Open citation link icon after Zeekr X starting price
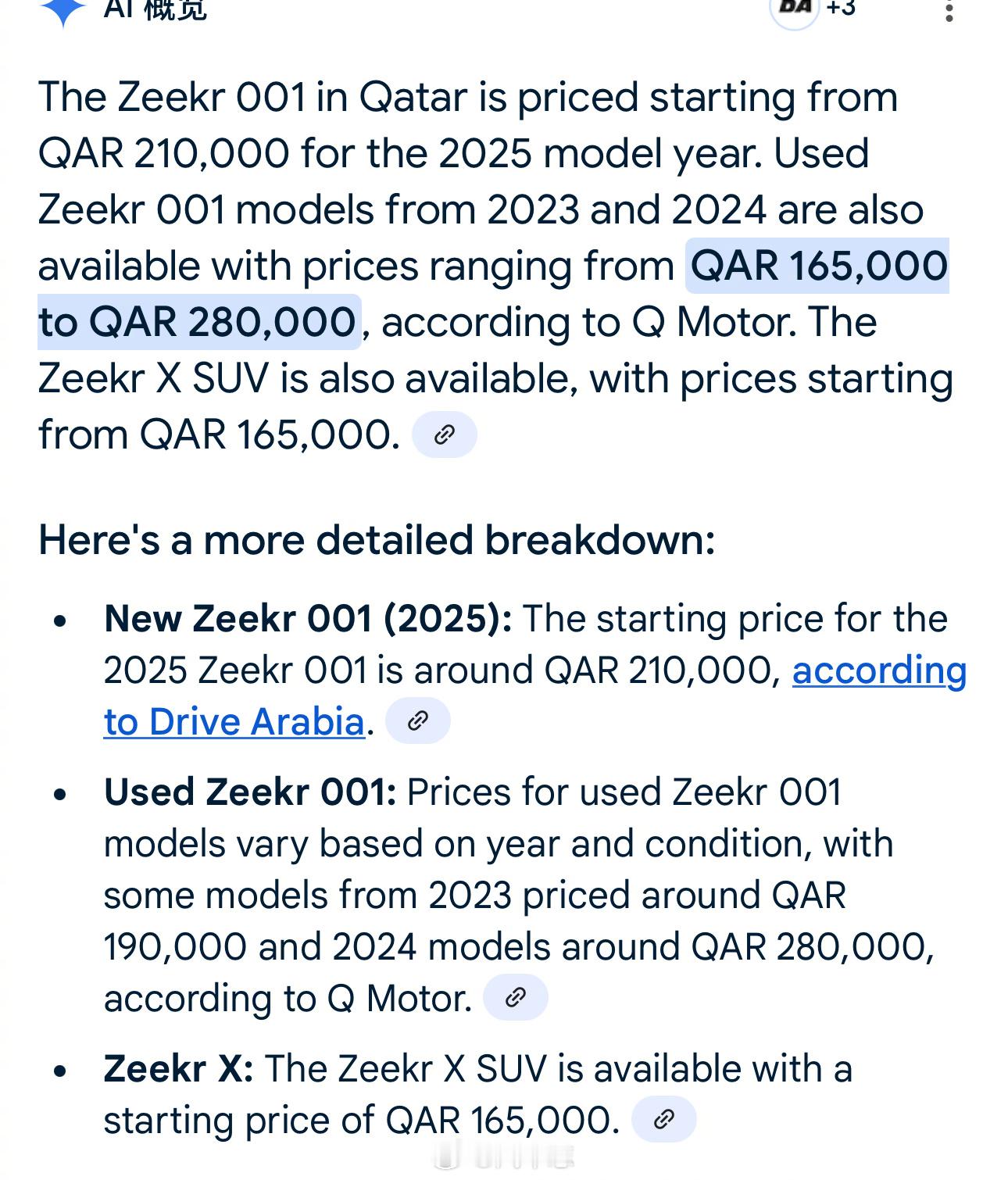 pos(663,1119)
